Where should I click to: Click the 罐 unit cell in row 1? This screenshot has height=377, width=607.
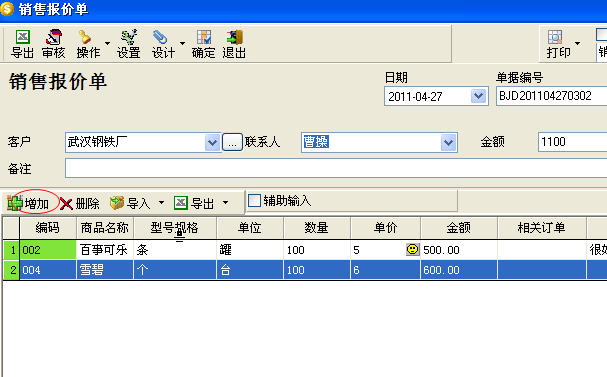(250, 250)
